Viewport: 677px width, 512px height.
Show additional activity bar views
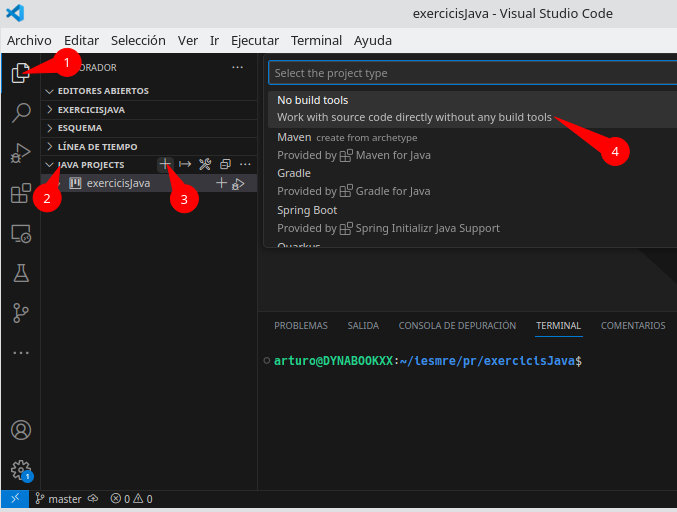pyautogui.click(x=20, y=353)
